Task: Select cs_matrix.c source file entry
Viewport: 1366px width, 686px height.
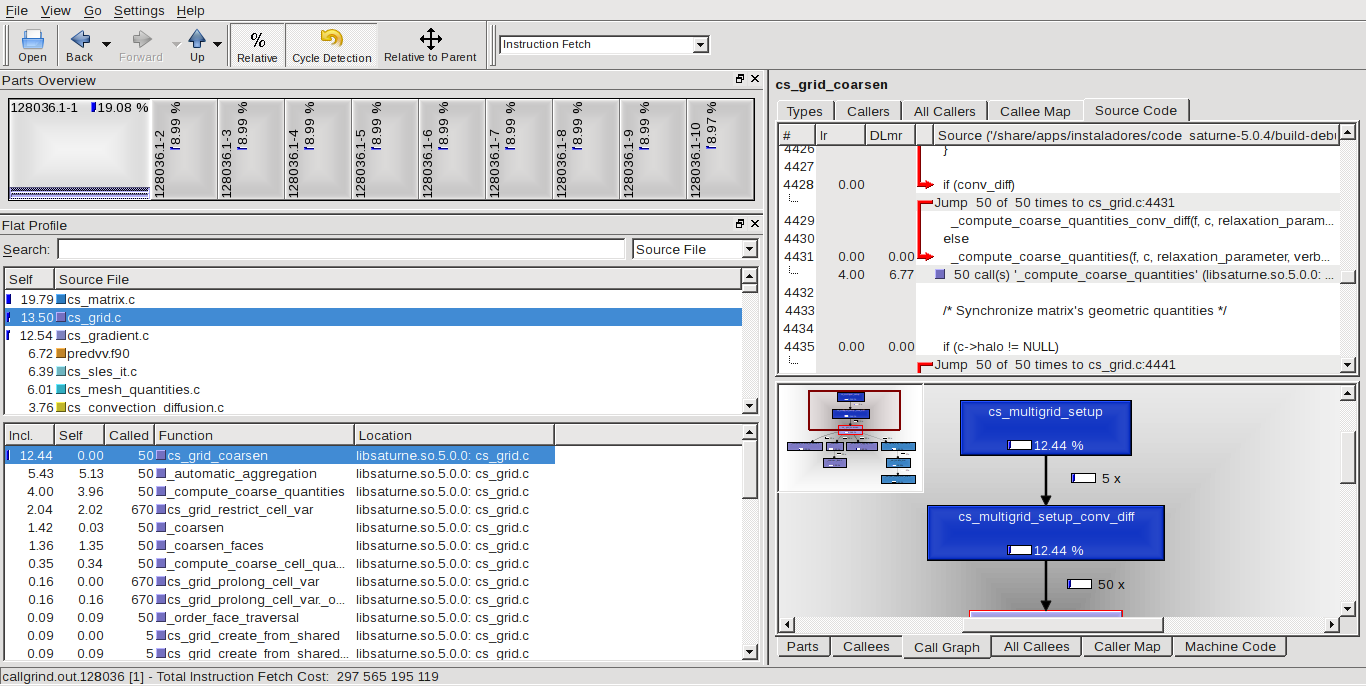Action: [x=100, y=299]
